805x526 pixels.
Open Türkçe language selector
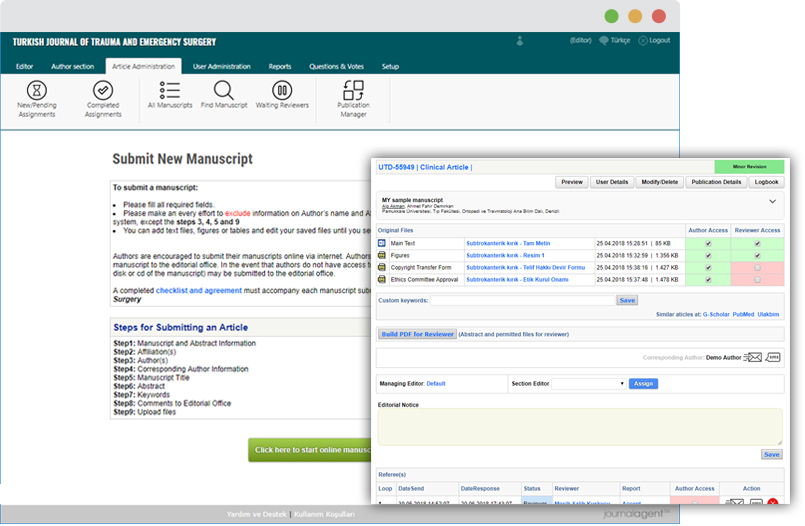616,40
